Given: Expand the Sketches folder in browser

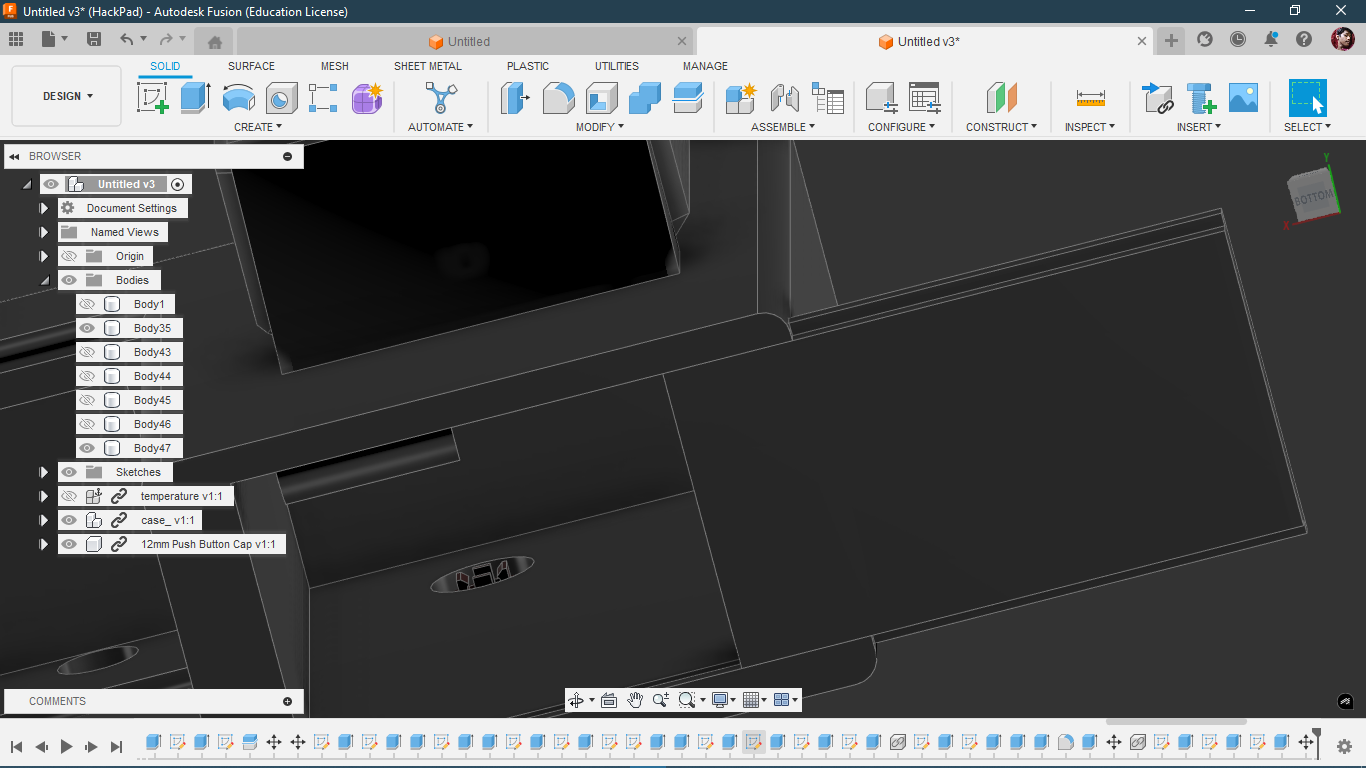Looking at the screenshot, I should (44, 472).
